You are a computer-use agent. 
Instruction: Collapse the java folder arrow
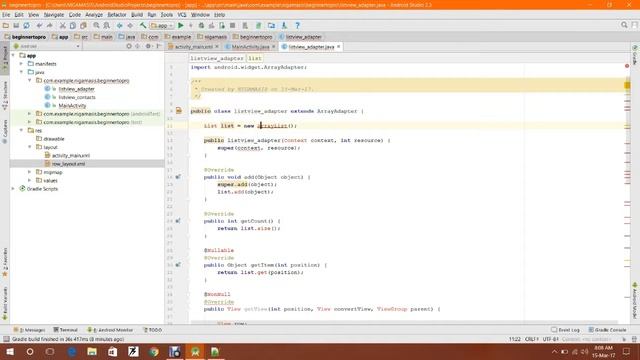click(x=21, y=72)
